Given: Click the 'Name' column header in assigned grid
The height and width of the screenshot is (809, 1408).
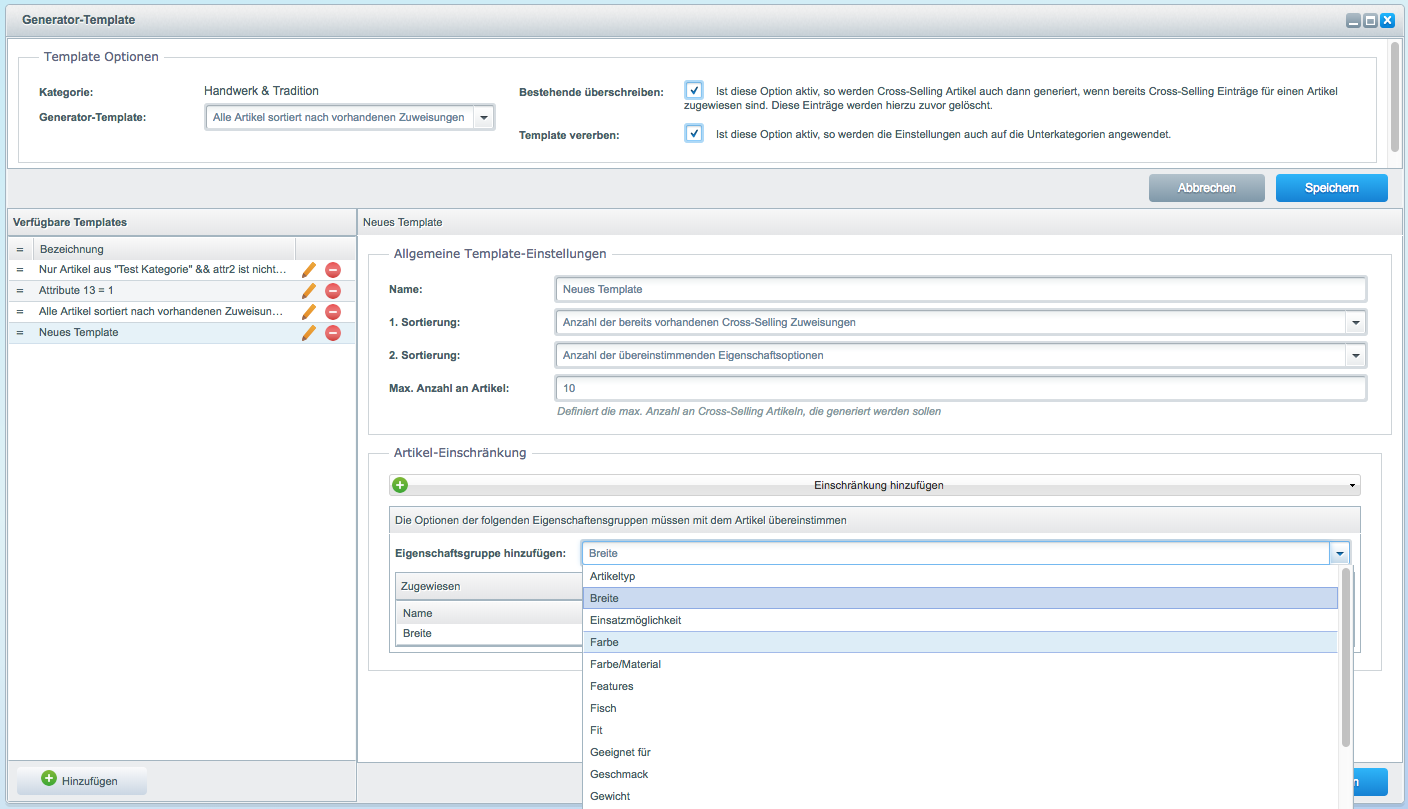Looking at the screenshot, I should click(x=489, y=613).
